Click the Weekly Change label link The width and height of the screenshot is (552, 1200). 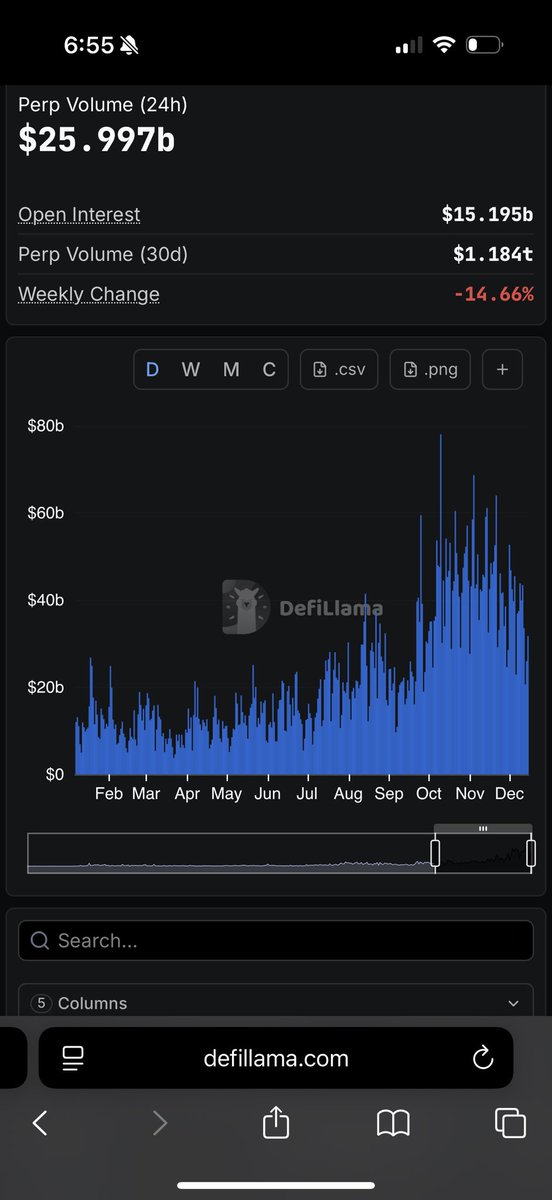point(89,294)
